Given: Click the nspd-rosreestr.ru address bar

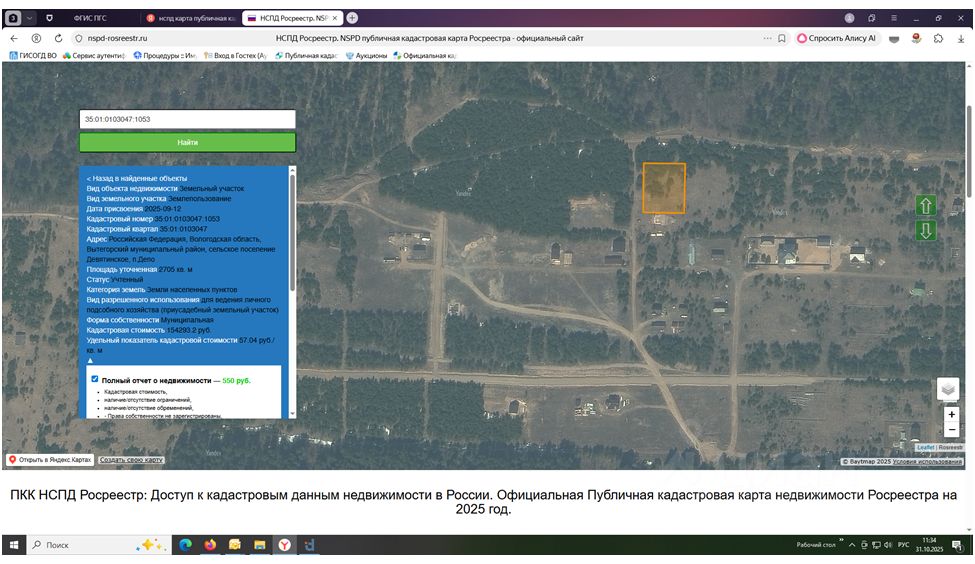Looking at the screenshot, I should [x=118, y=38].
